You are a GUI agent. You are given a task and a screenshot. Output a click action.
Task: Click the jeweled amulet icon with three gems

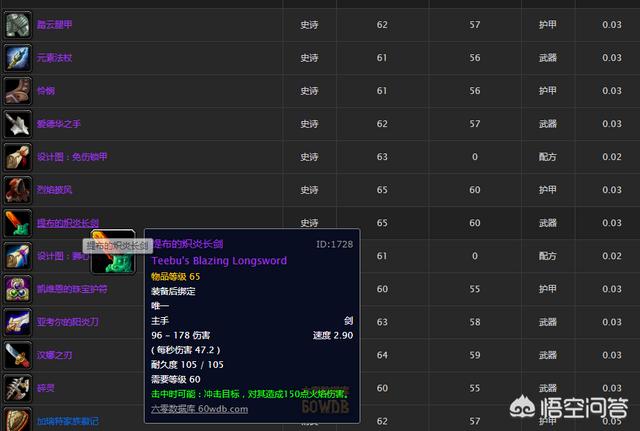pyautogui.click(x=18, y=289)
